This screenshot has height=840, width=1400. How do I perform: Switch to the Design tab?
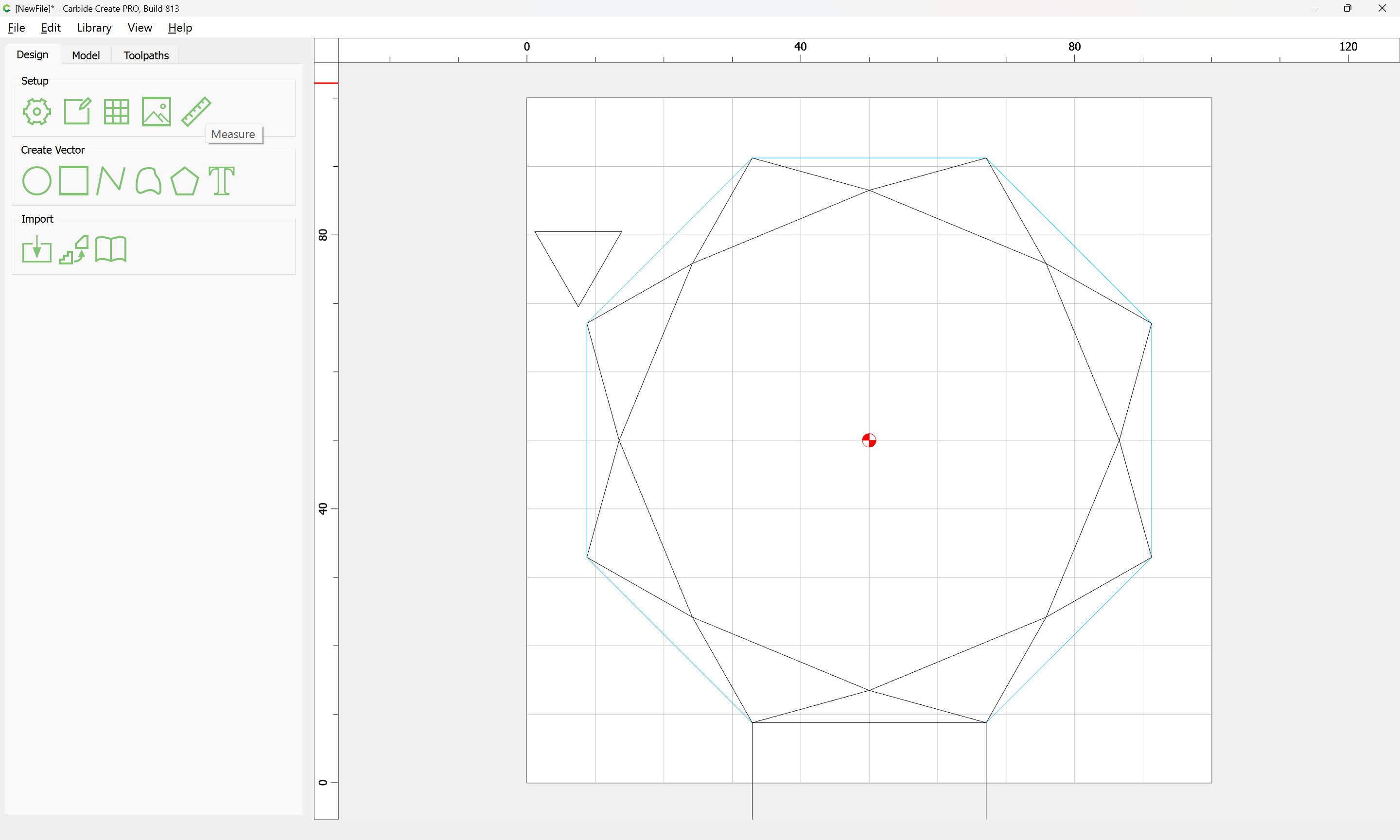pos(33,55)
